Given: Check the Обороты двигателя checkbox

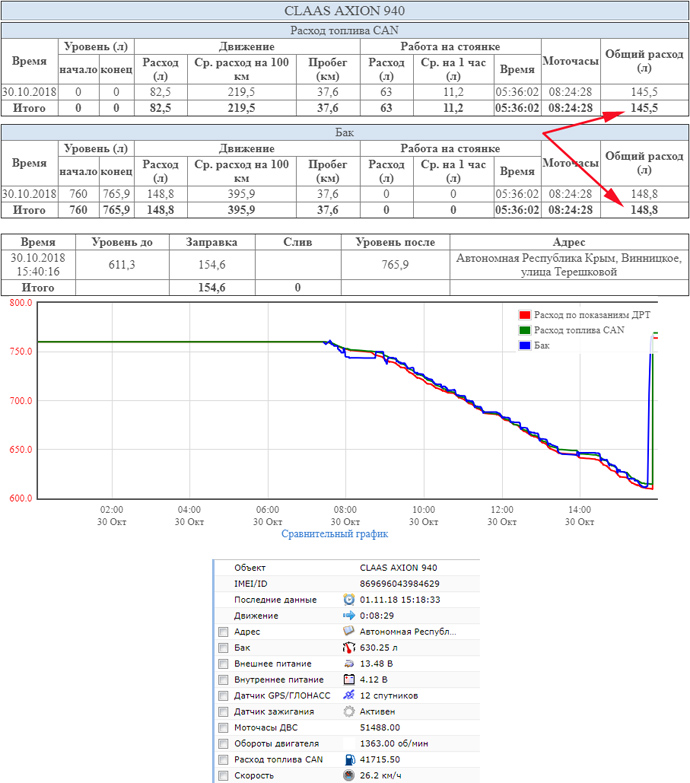Looking at the screenshot, I should [222, 743].
